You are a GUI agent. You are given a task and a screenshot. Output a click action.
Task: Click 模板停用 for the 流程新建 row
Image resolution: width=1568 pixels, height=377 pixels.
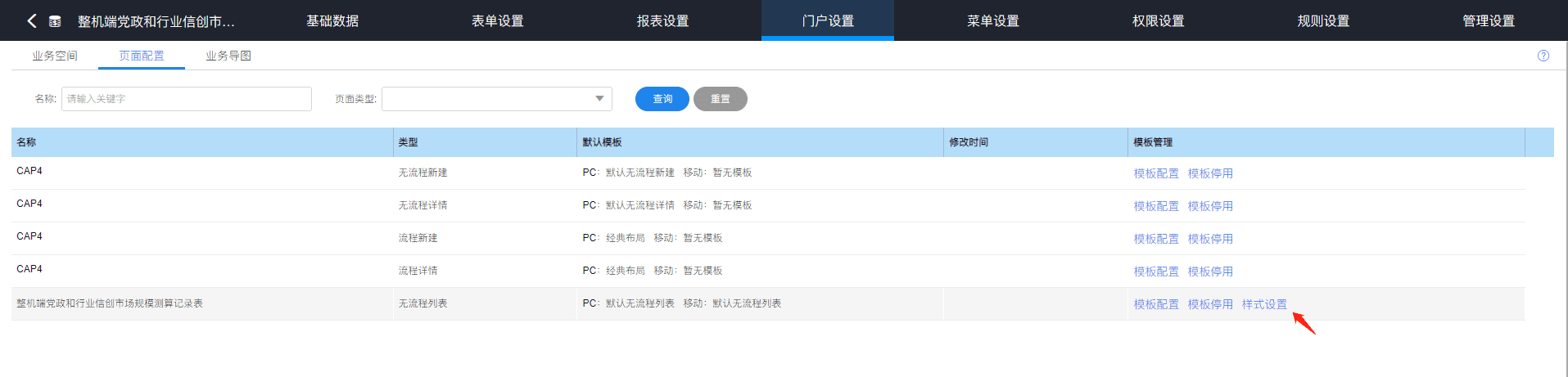[1210, 239]
